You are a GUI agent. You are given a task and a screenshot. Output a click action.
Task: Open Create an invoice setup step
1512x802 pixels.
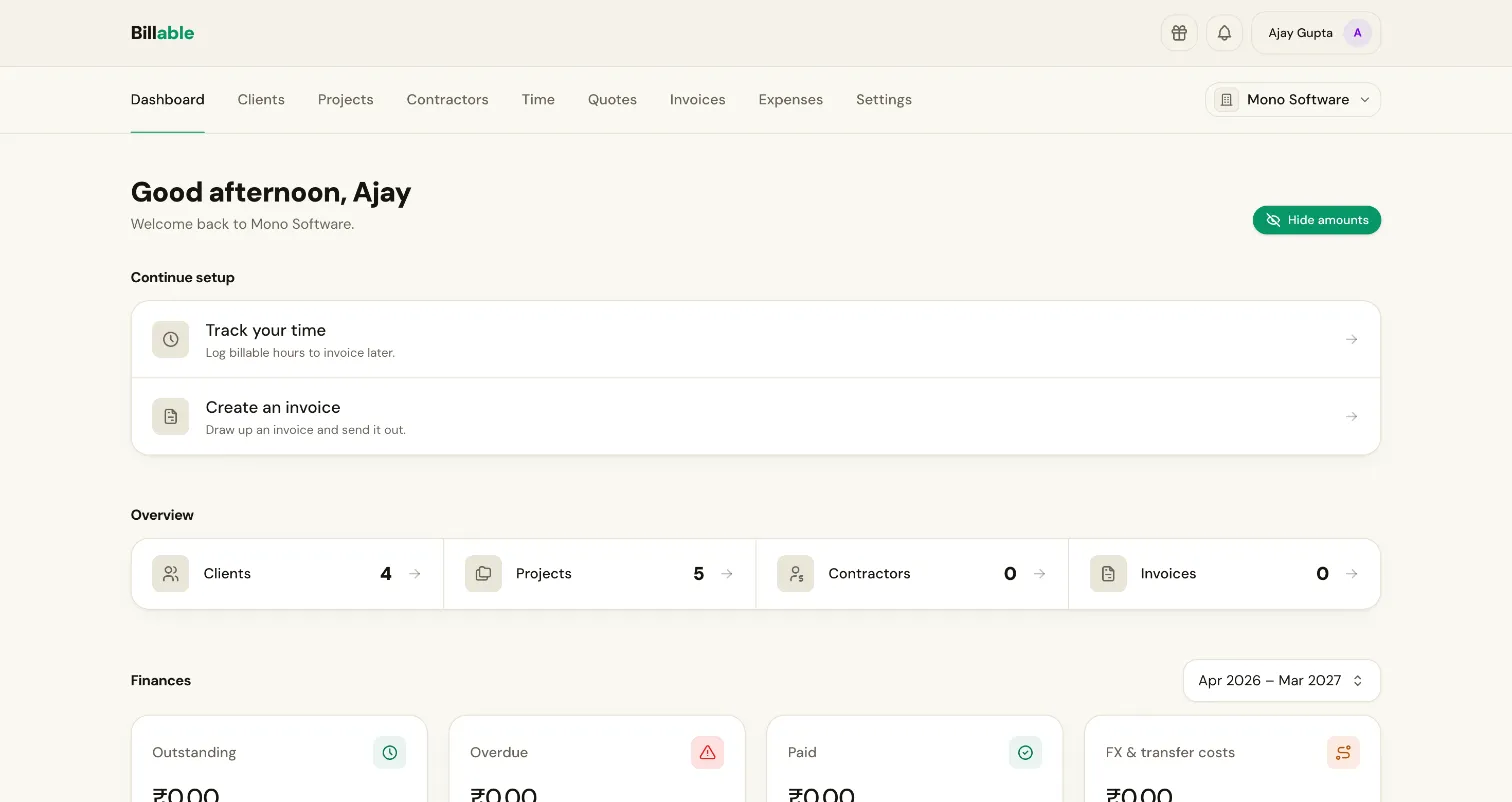[755, 416]
